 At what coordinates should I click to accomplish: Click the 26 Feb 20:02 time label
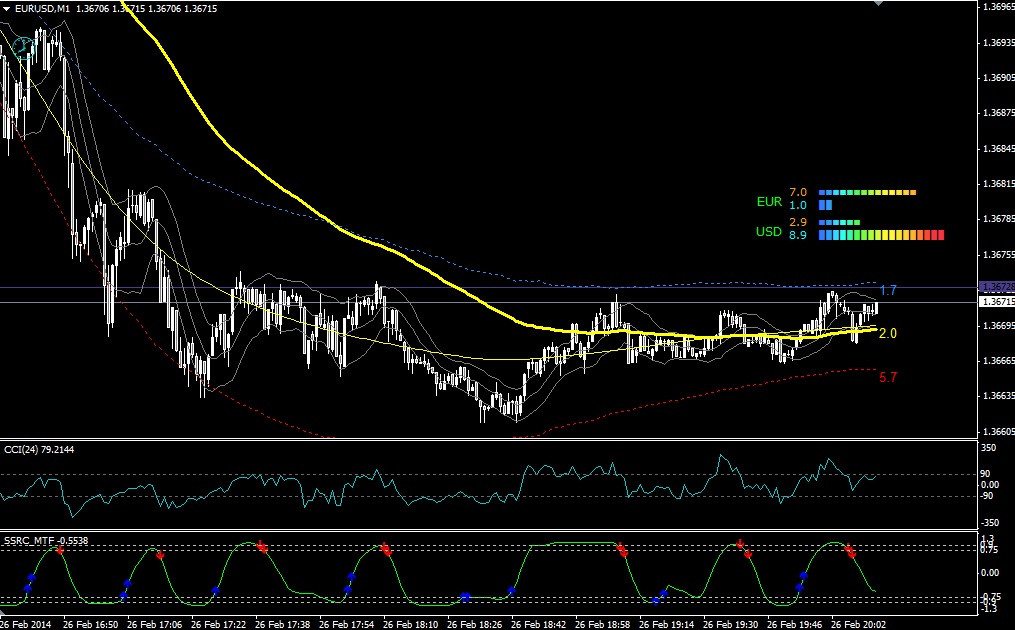coord(858,624)
